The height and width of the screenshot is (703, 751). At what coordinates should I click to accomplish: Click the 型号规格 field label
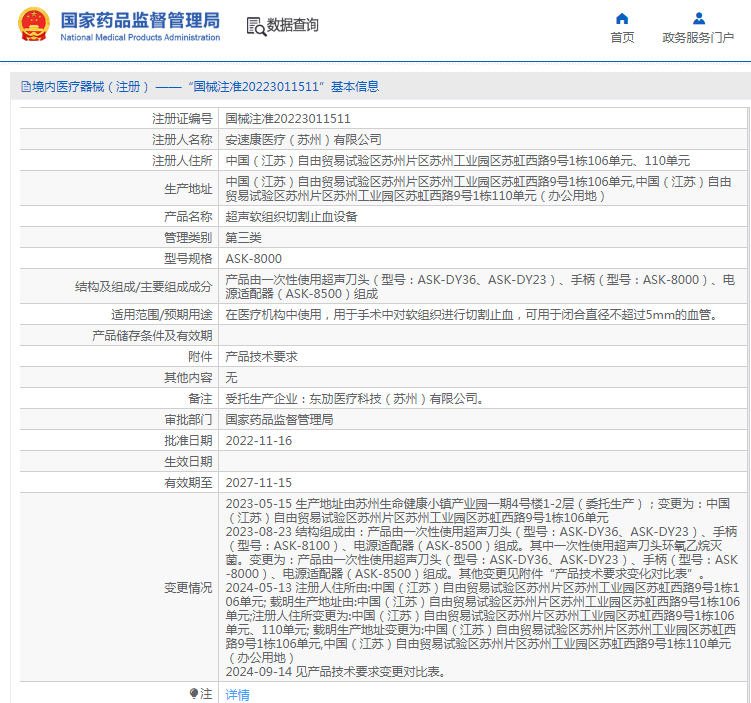[188, 259]
